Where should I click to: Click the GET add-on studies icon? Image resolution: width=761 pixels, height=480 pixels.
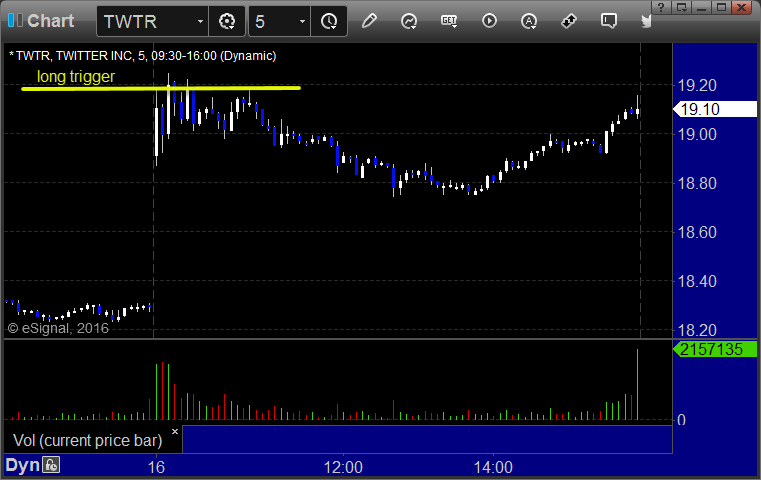pyautogui.click(x=449, y=21)
